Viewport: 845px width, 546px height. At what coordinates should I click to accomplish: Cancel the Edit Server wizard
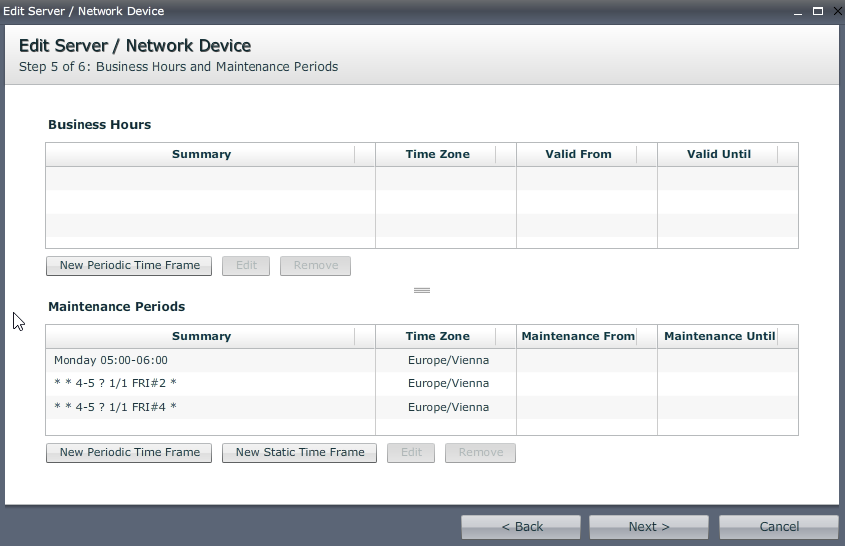778,527
